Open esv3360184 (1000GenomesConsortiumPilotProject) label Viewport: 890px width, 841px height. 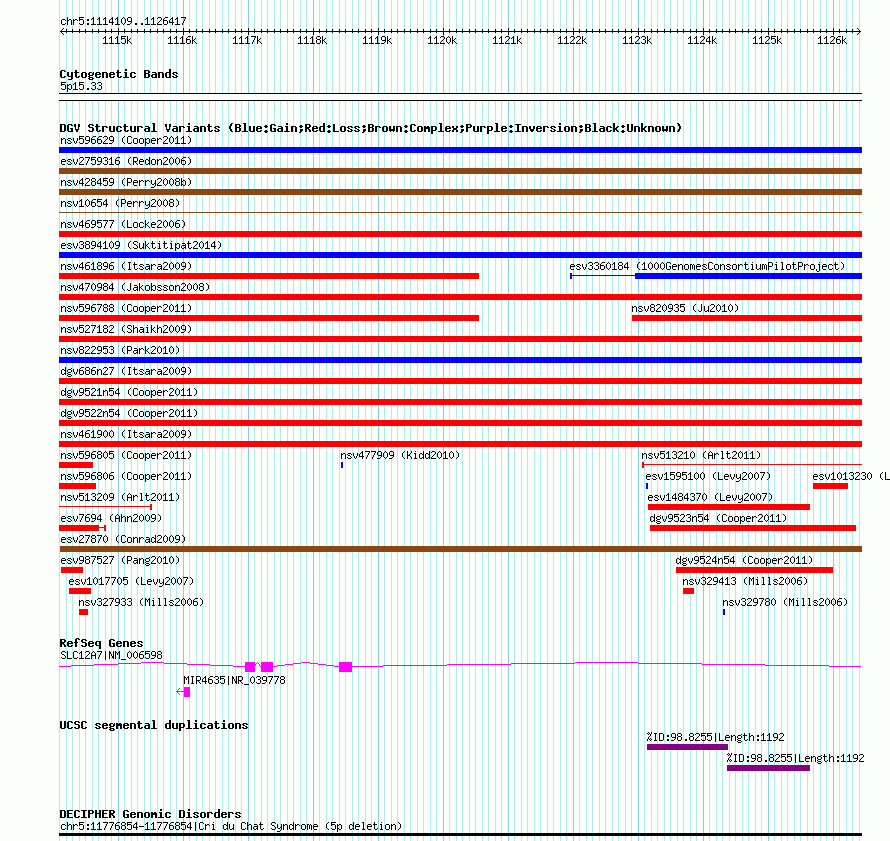[x=707, y=266]
